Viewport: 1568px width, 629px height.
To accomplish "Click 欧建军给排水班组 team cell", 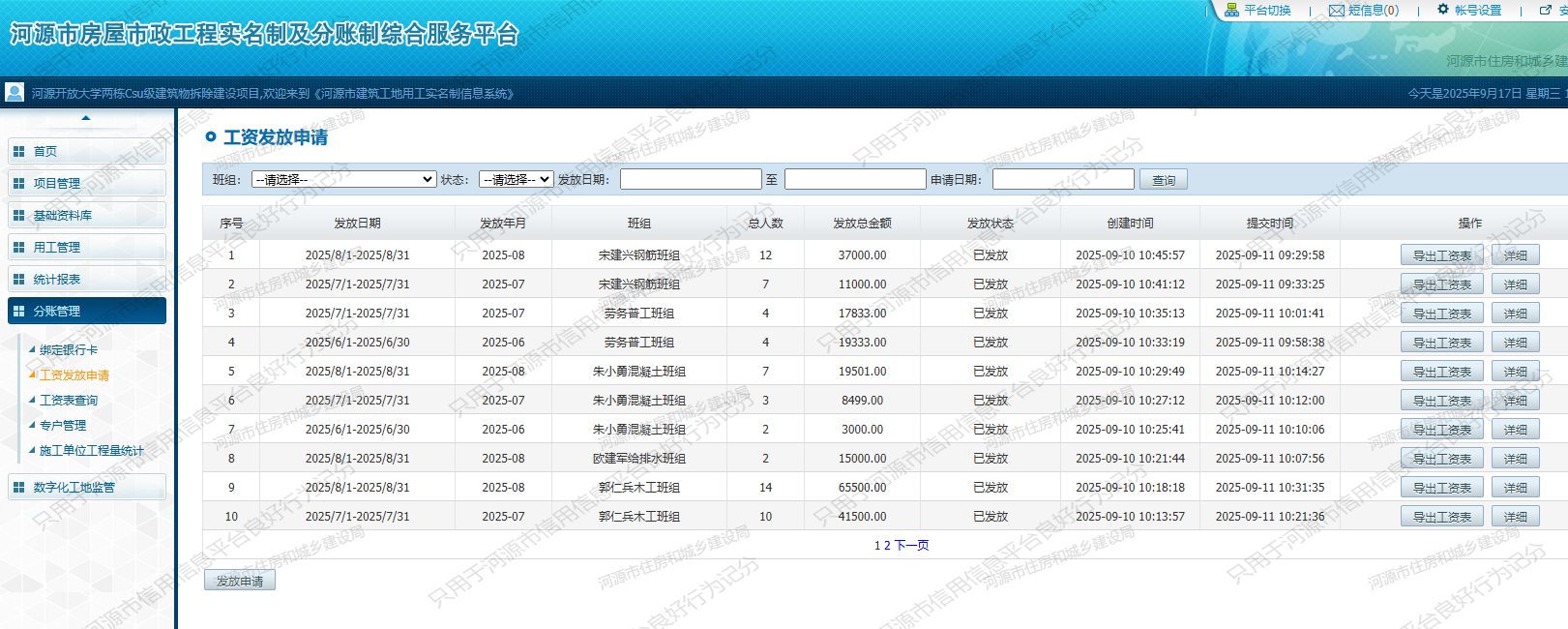I will point(639,459).
